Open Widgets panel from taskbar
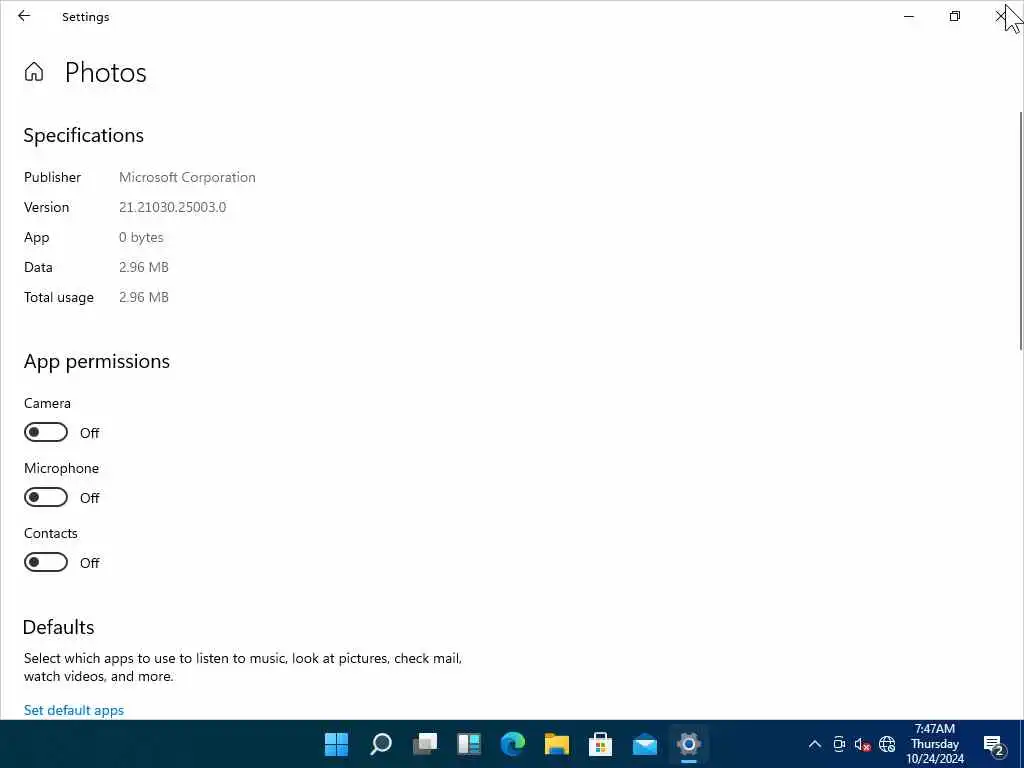Screen dimensions: 1024x768 click(469, 744)
